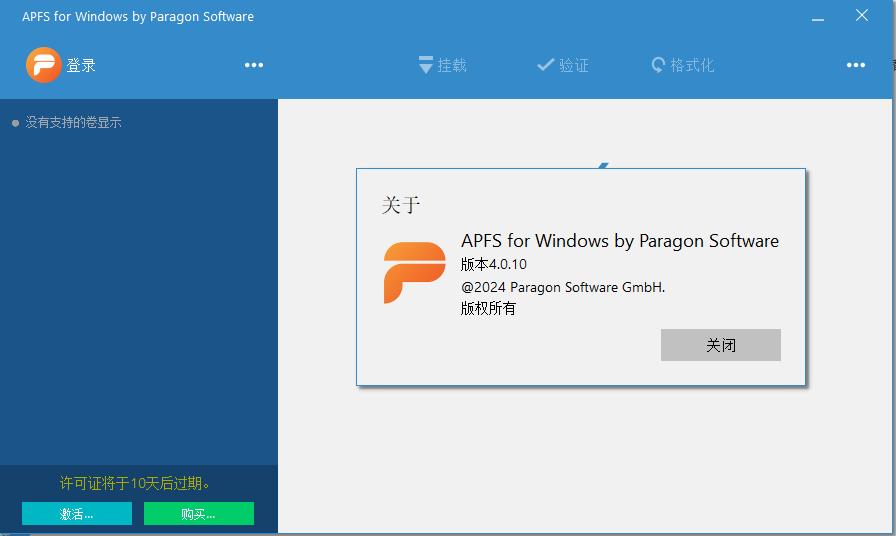Viewport: 896px width, 536px height.
Task: Open the 登录 sign-in link
Action: click(x=81, y=65)
